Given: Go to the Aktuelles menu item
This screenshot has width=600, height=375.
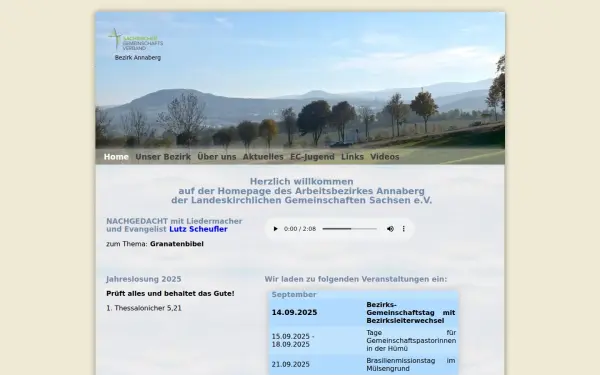Looking at the screenshot, I should pyautogui.click(x=263, y=157).
